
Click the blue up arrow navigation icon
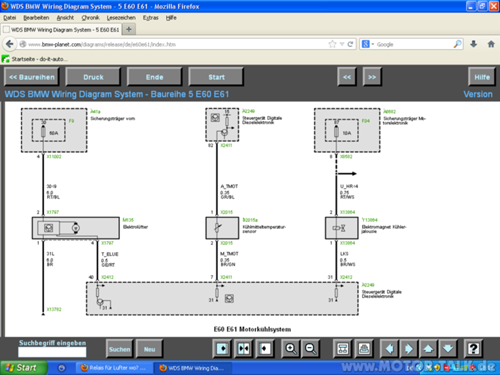tap(429, 349)
